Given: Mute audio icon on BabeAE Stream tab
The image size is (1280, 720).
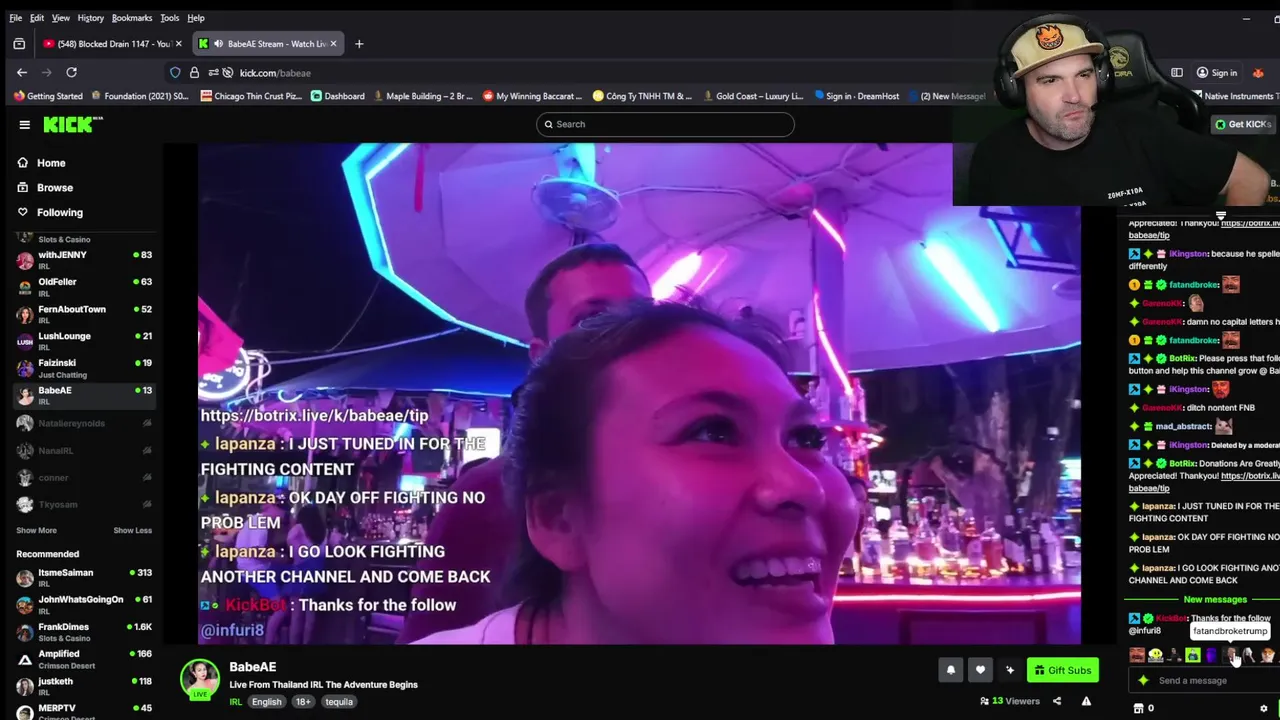Looking at the screenshot, I should tap(218, 44).
